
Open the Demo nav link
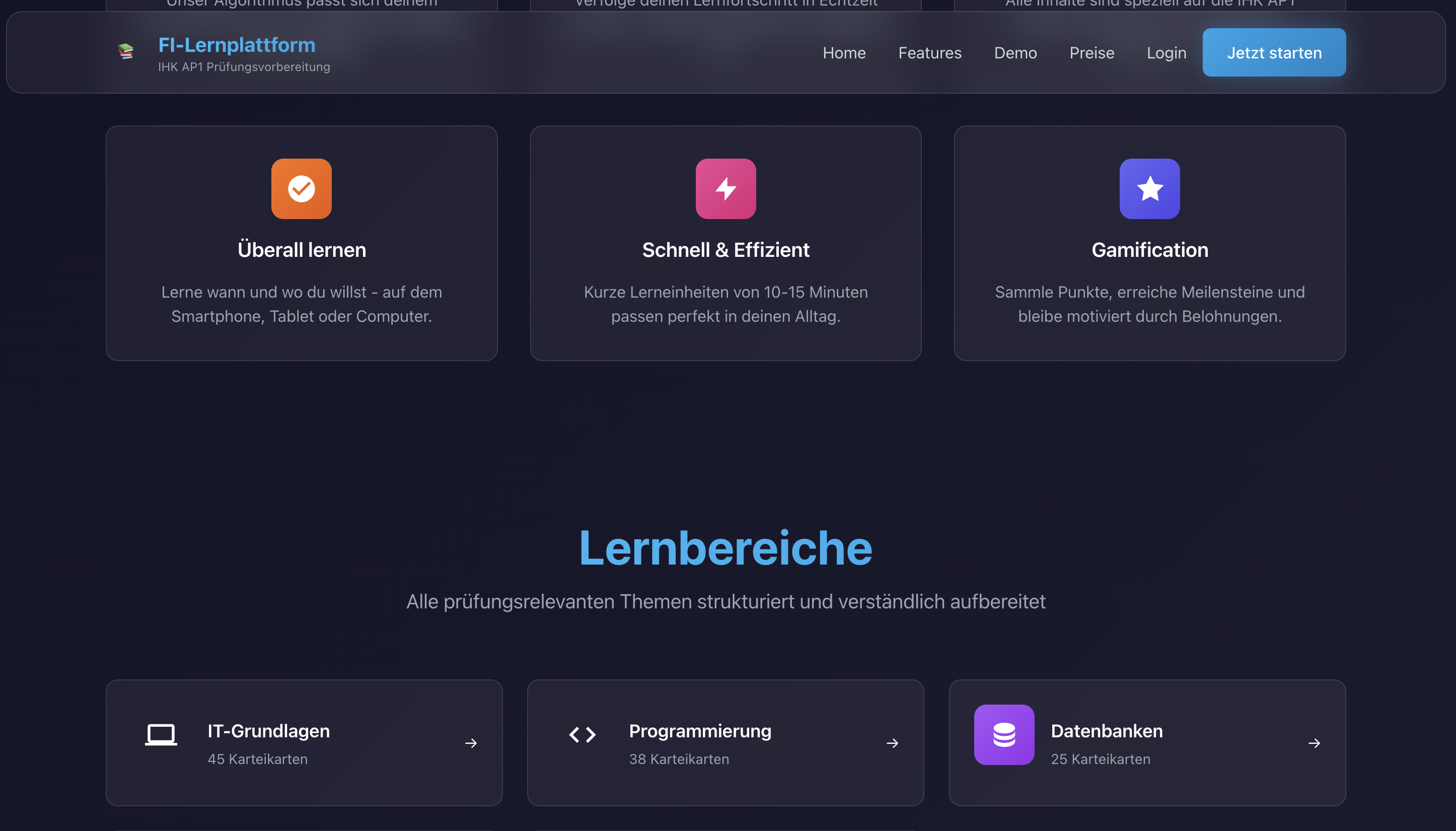click(1015, 52)
